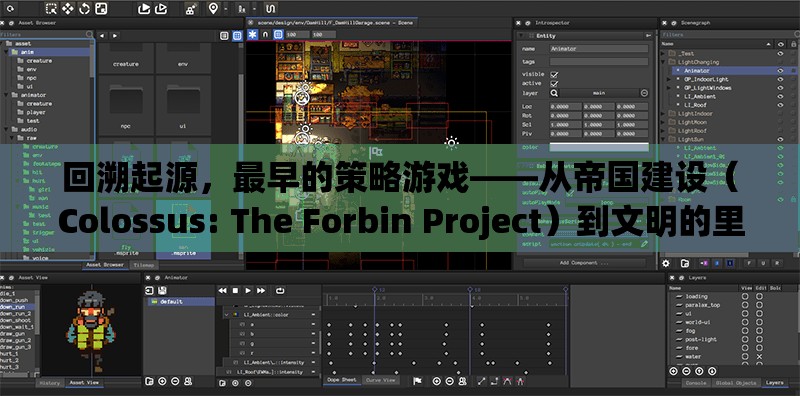The image size is (800, 396).
Task: Select down_shoot in animation list
Action: 15,320
